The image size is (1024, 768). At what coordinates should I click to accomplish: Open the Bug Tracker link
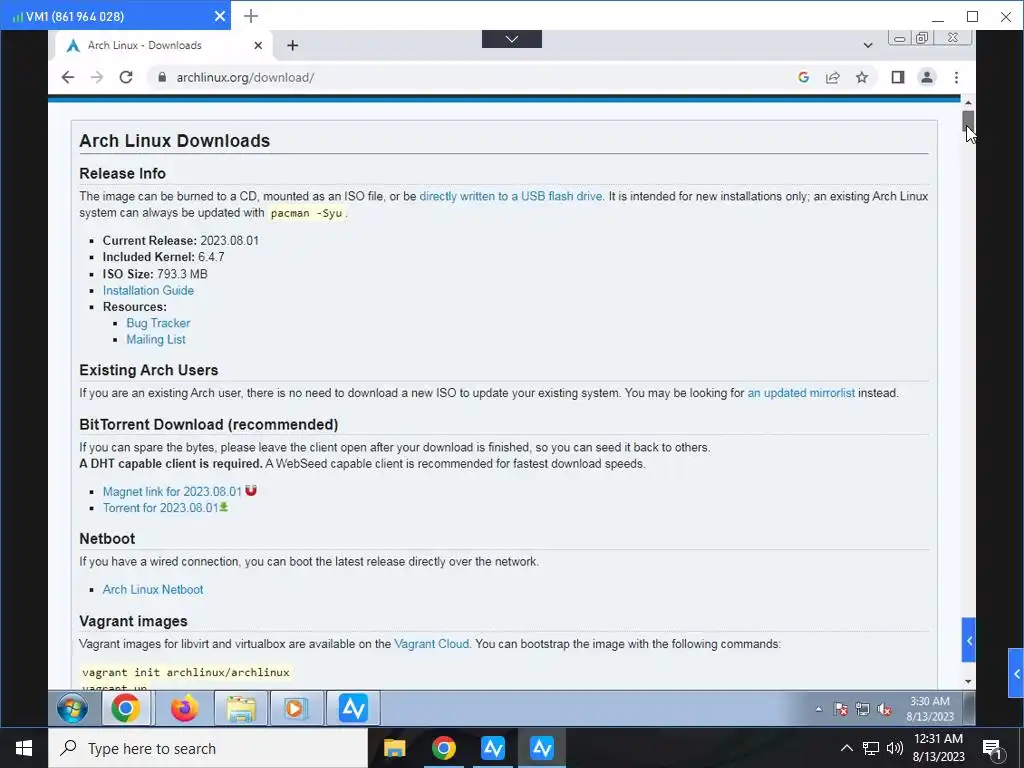pyautogui.click(x=158, y=323)
